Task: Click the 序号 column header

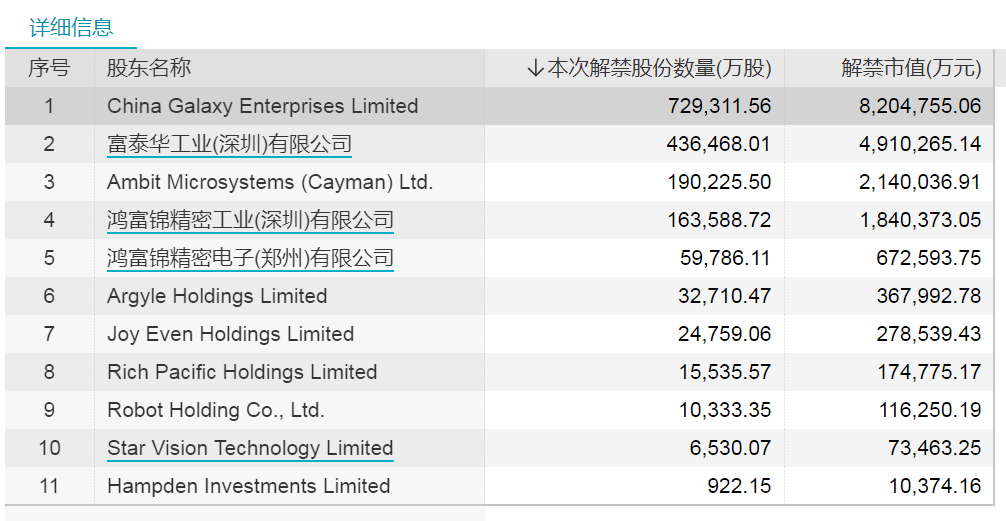Action: [x=49, y=68]
